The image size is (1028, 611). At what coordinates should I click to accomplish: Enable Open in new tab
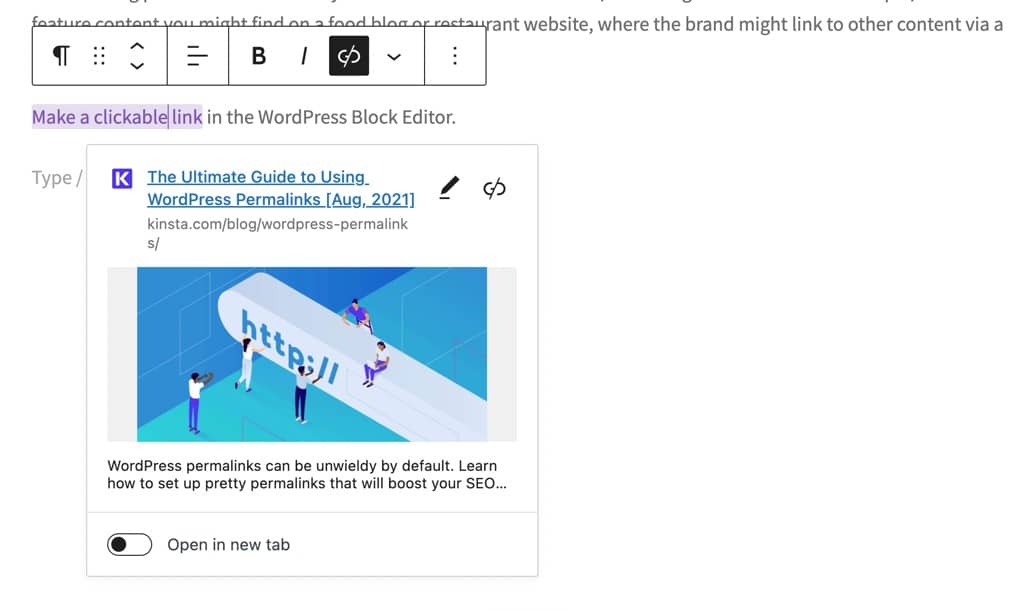128,544
